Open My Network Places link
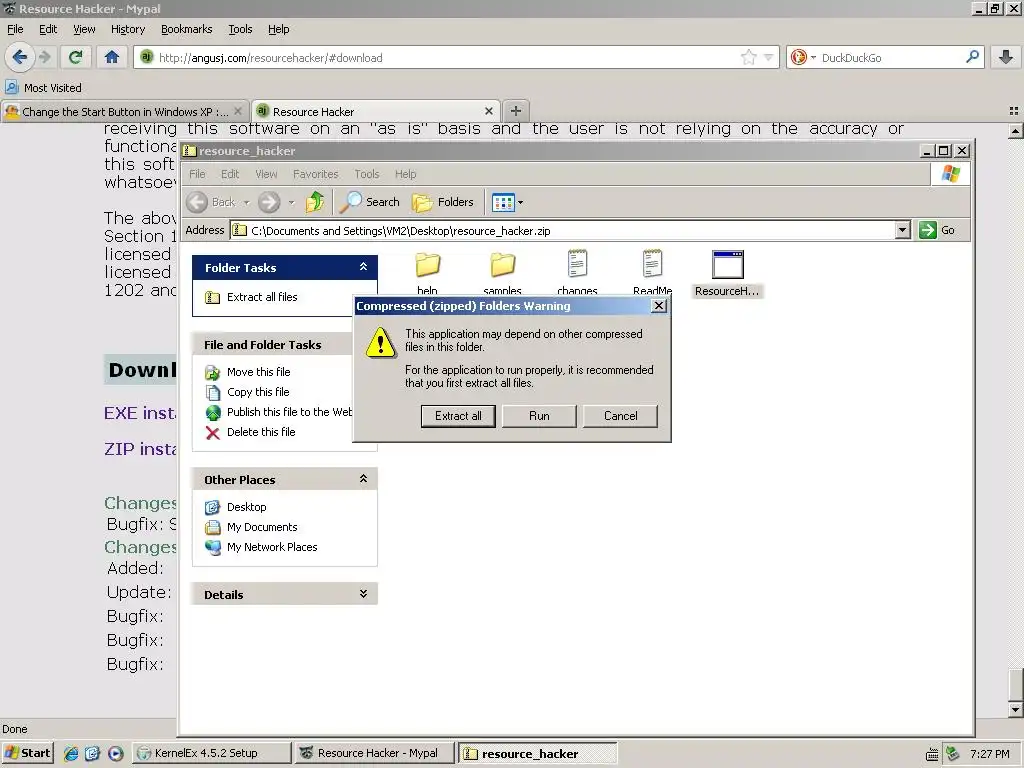The width and height of the screenshot is (1024, 768). pyautogui.click(x=272, y=547)
